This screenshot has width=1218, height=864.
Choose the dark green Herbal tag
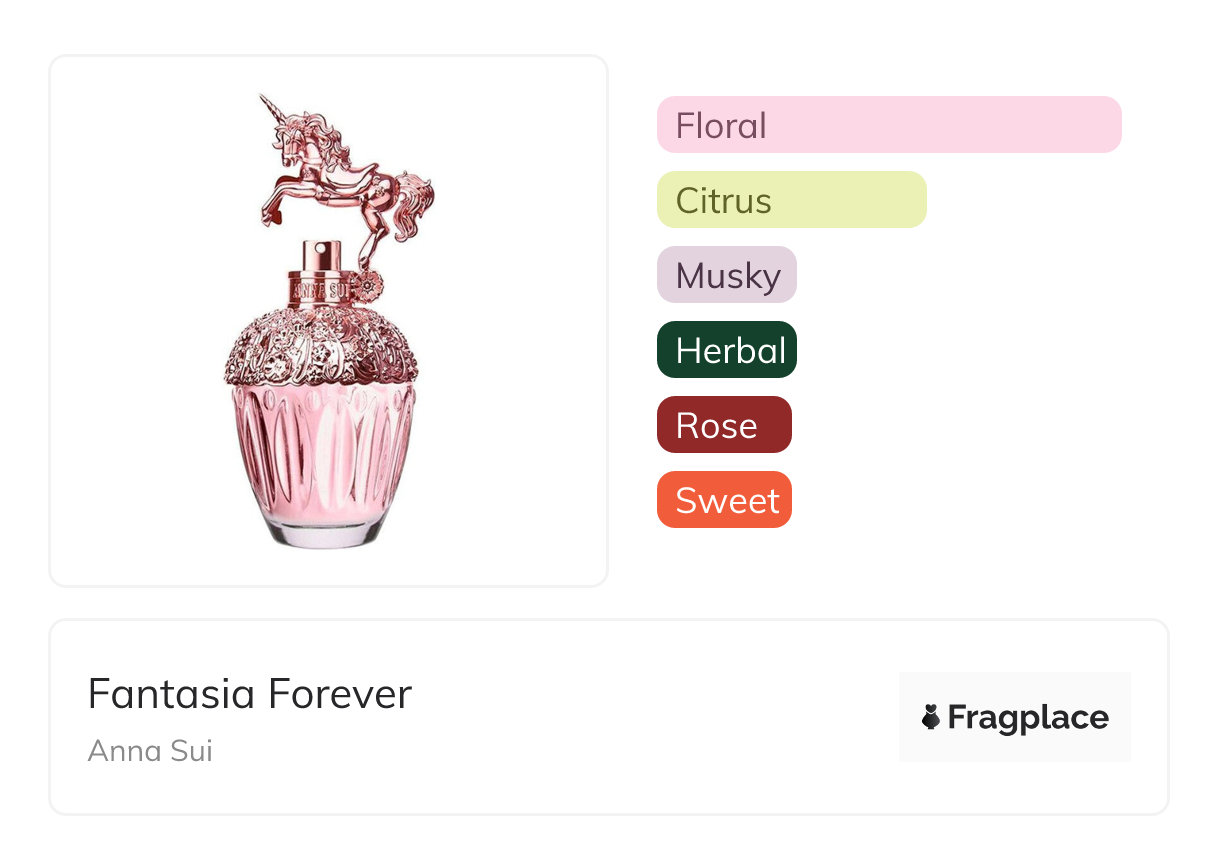tap(727, 350)
